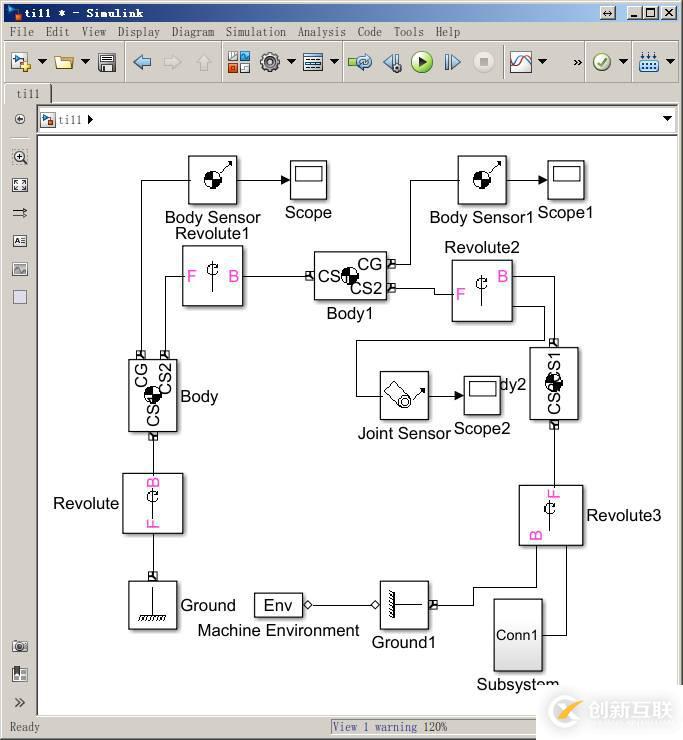Open the Model Explorer icon
The image size is (683, 740).
click(x=313, y=62)
